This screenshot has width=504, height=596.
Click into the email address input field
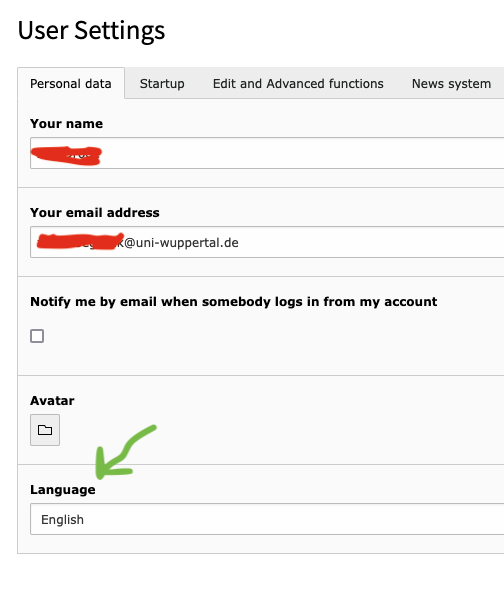click(x=267, y=242)
